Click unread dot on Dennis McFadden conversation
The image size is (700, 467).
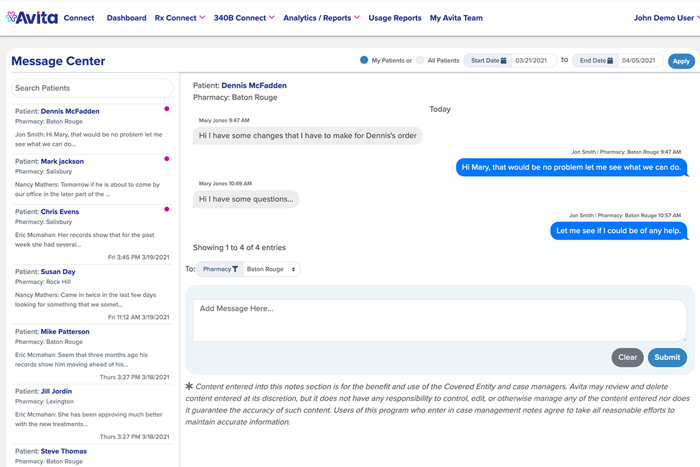click(x=167, y=108)
